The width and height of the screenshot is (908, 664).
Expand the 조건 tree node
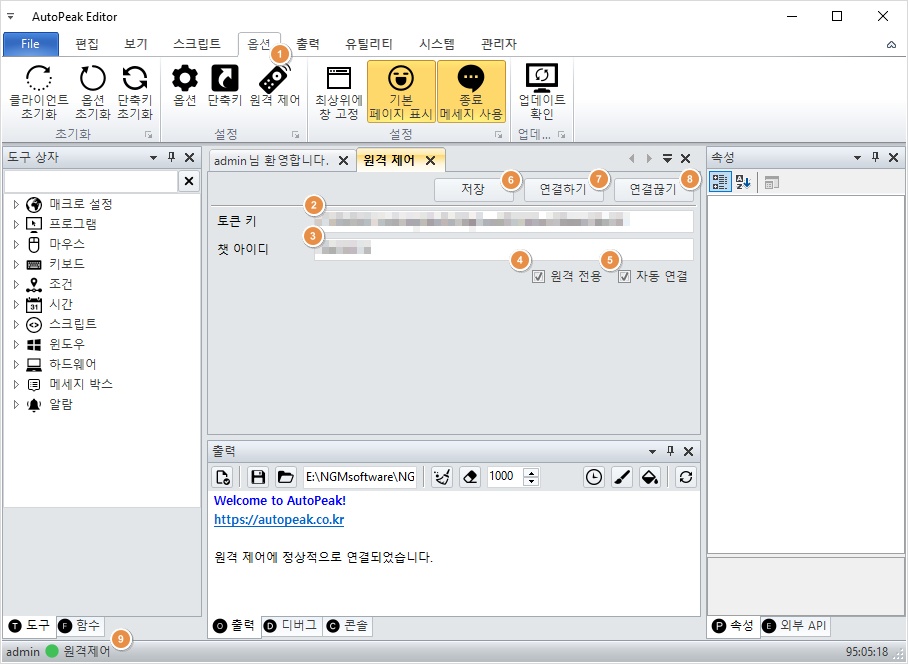[x=16, y=284]
